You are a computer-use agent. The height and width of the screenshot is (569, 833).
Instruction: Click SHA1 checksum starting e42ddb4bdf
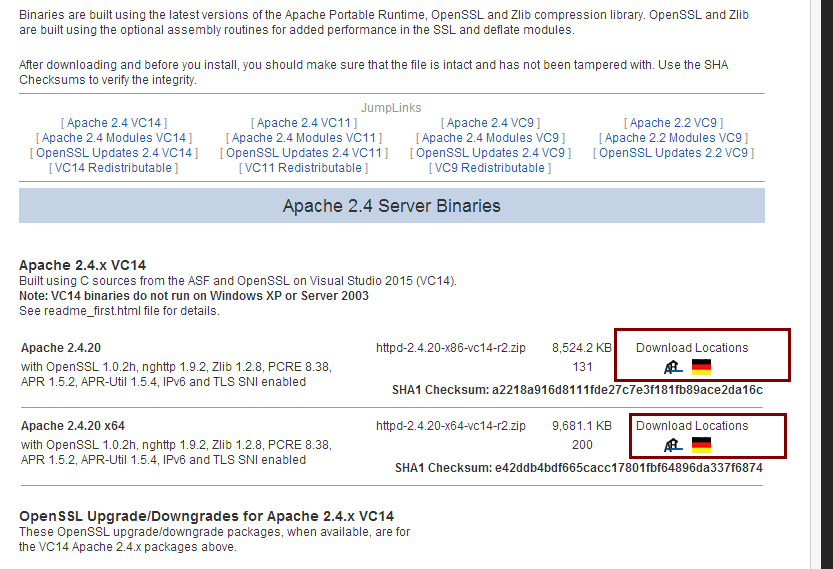click(628, 468)
